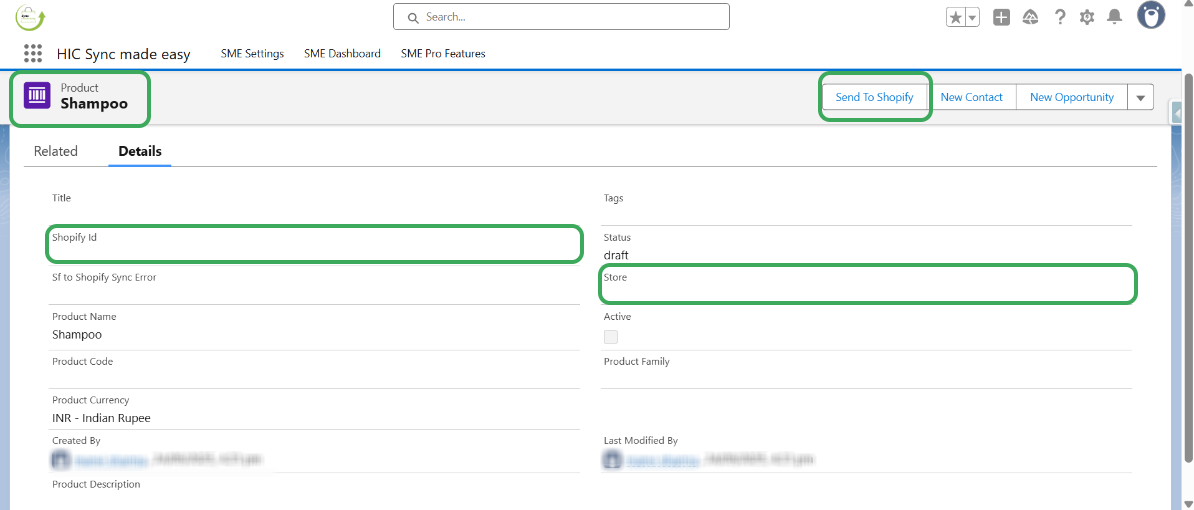Click the Status value draft

coord(616,255)
